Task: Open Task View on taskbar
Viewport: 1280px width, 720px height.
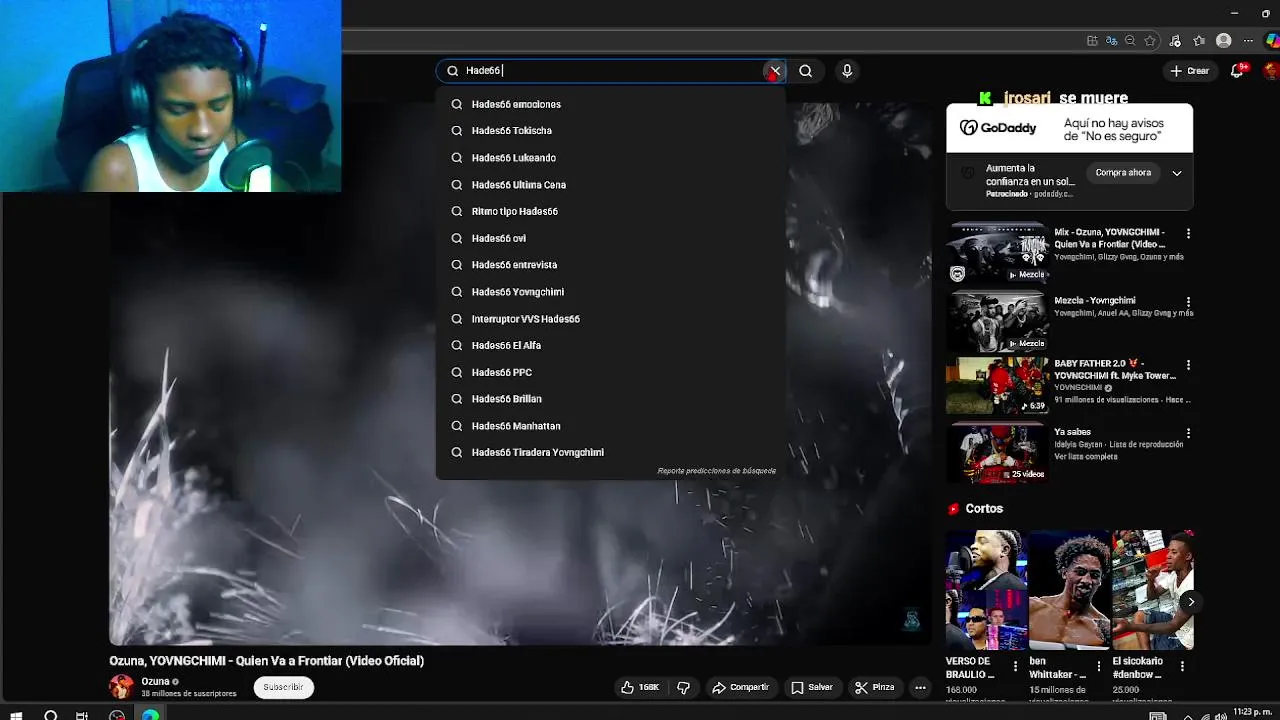Action: tap(82, 715)
